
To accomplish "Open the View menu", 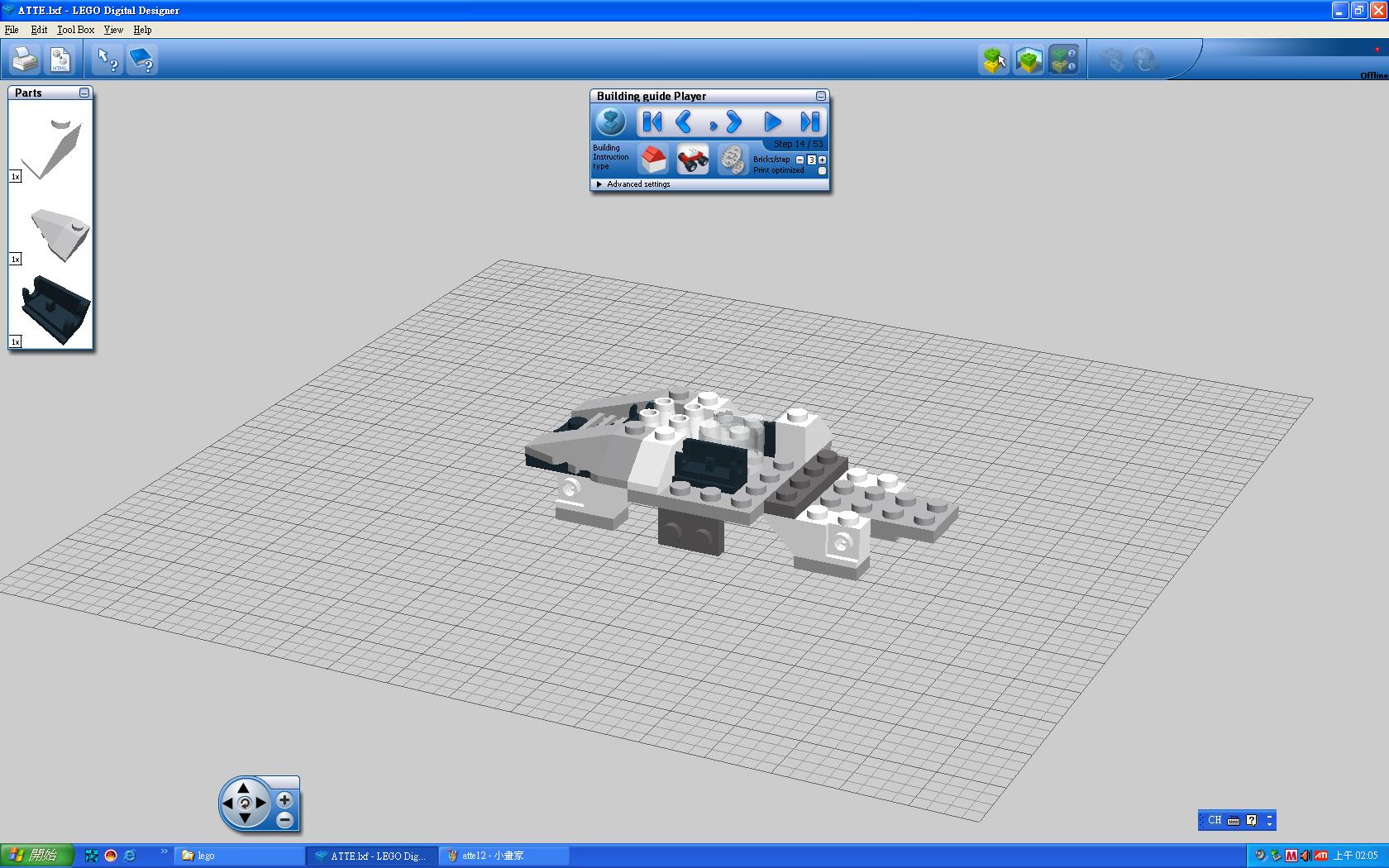I will click(x=113, y=30).
